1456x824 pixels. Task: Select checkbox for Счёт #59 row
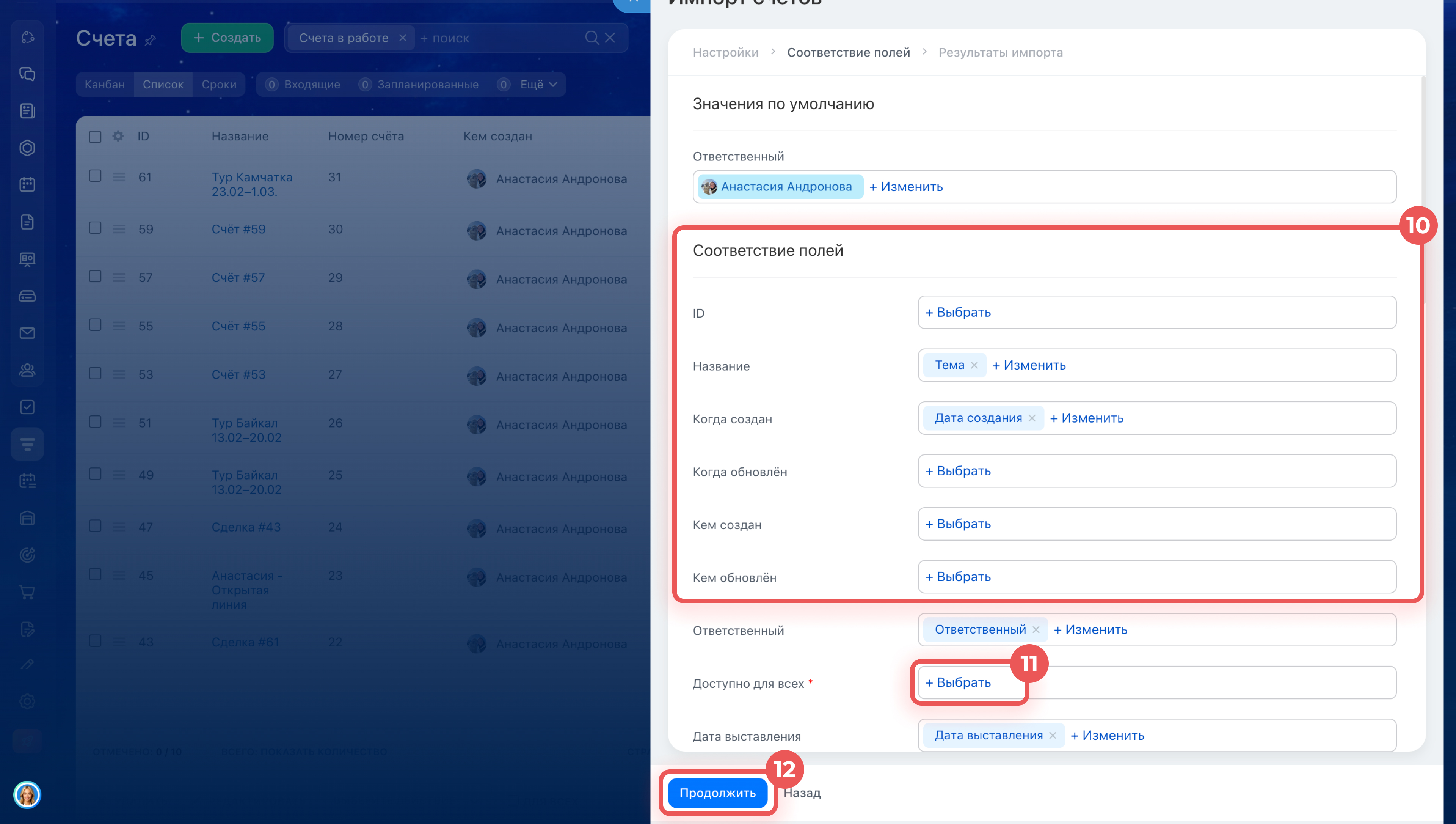click(x=95, y=228)
